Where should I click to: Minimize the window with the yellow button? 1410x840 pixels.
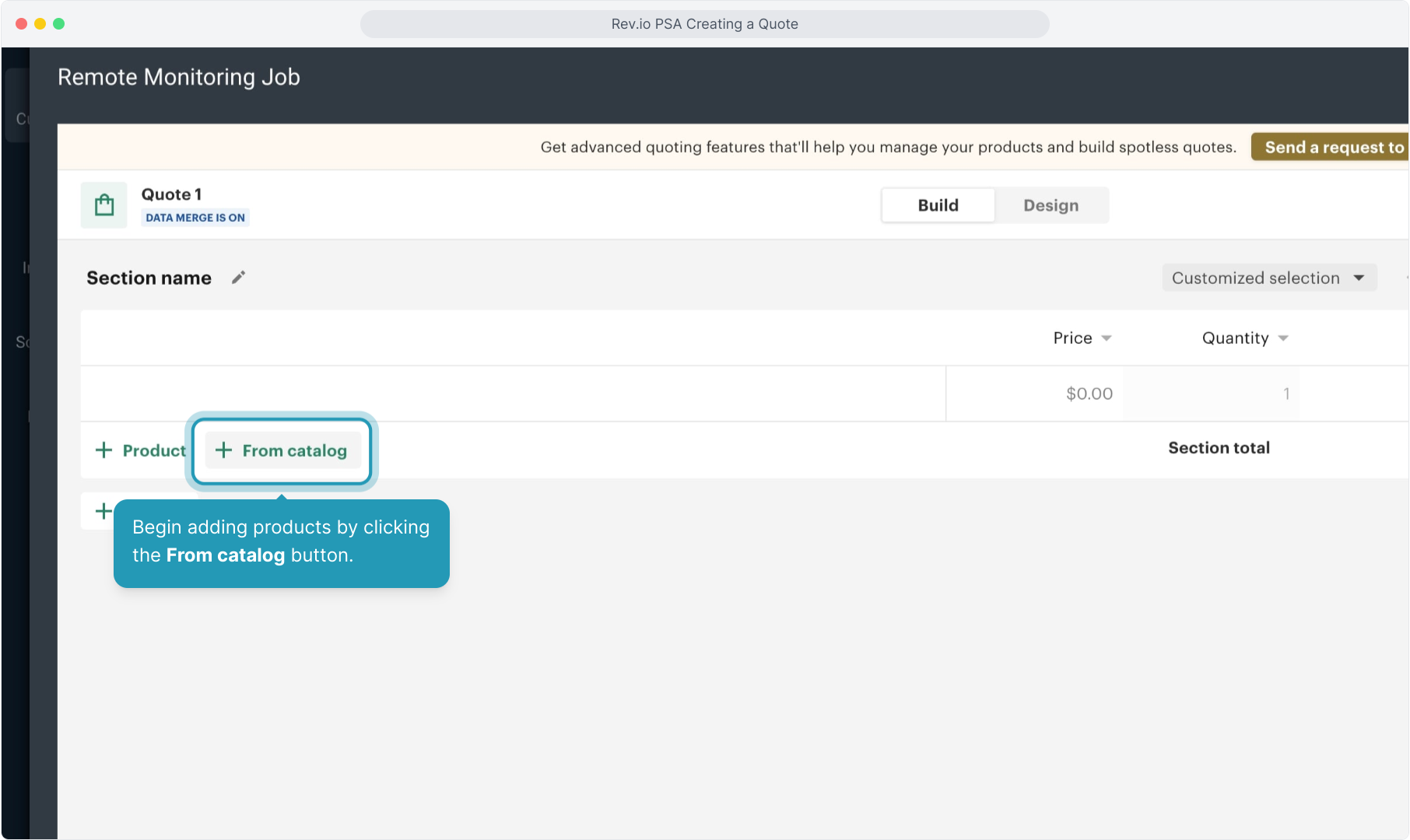click(40, 23)
